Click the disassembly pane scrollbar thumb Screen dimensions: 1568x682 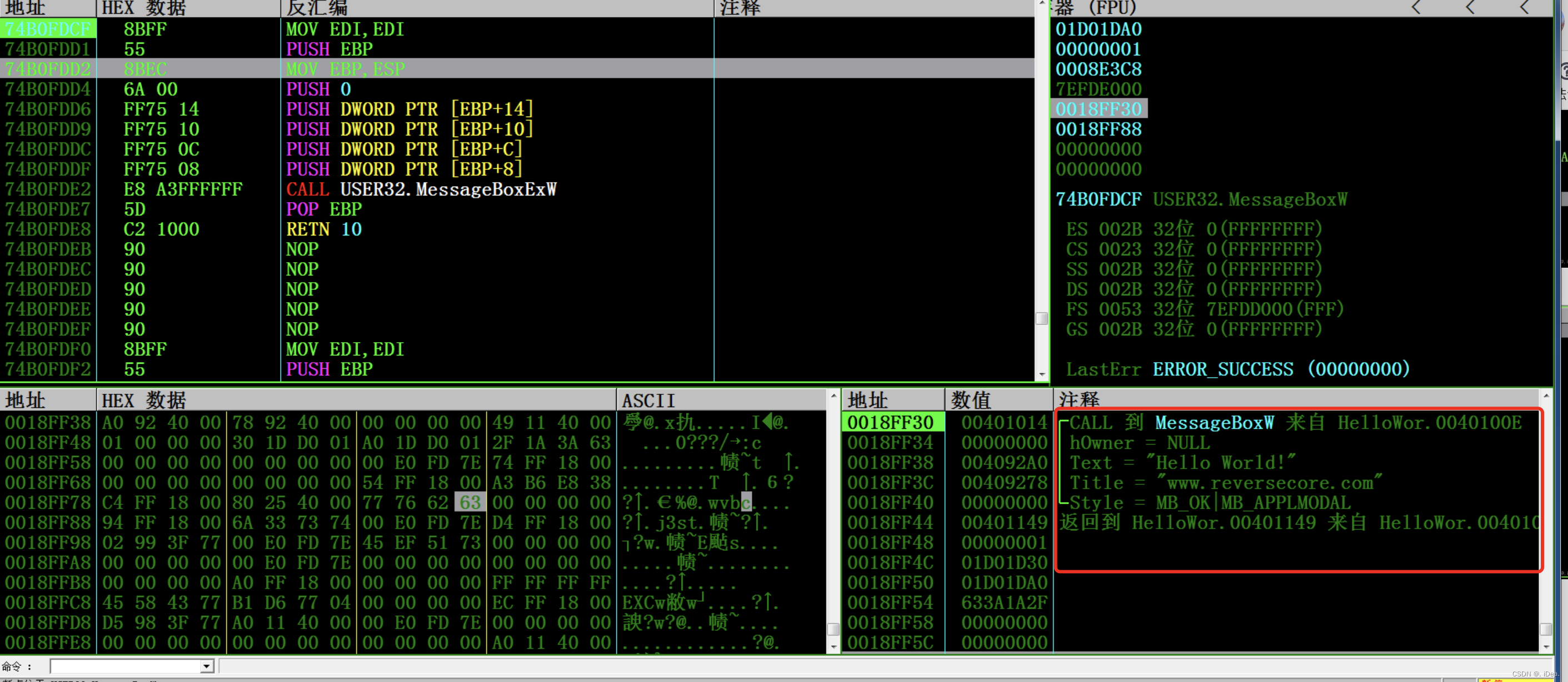point(1041,318)
